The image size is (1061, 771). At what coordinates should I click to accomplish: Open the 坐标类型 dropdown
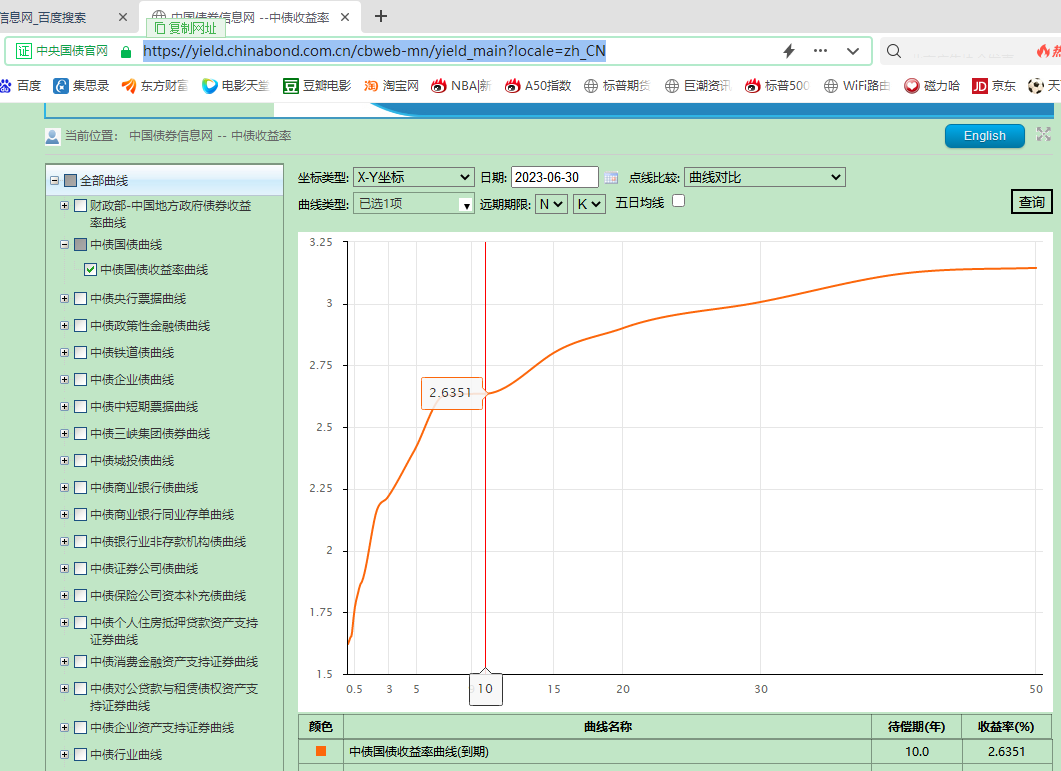[414, 177]
